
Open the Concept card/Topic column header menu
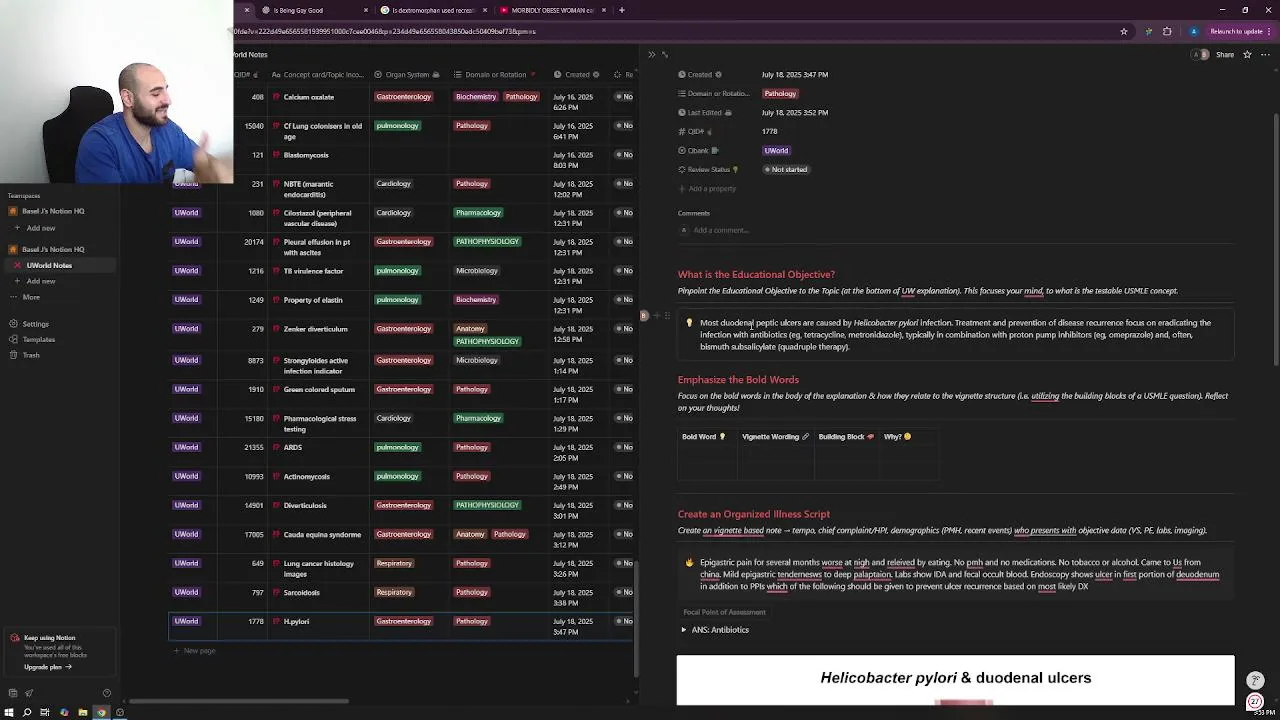[x=318, y=75]
